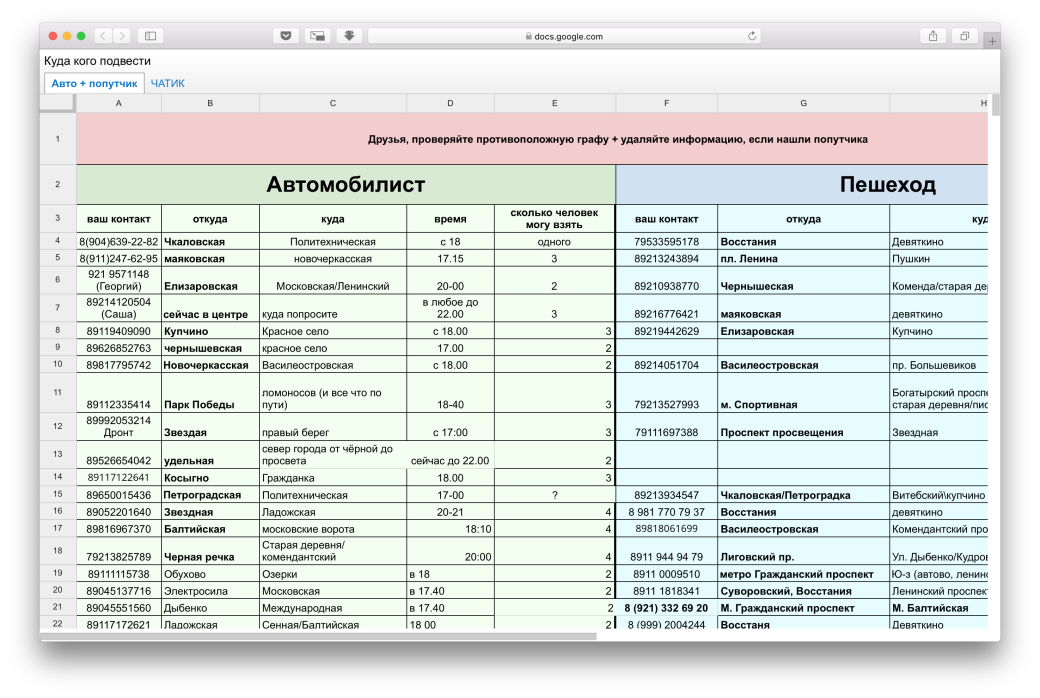This screenshot has height=698, width=1040.
Task: Click the пл. Ленина cell
Action: [x=803, y=259]
